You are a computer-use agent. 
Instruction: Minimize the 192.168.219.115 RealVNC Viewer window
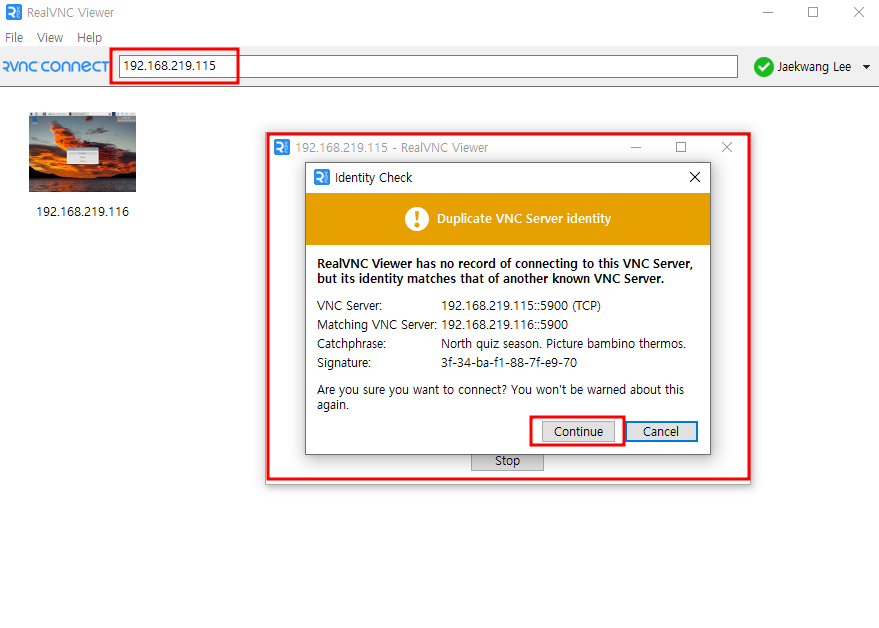[x=636, y=147]
